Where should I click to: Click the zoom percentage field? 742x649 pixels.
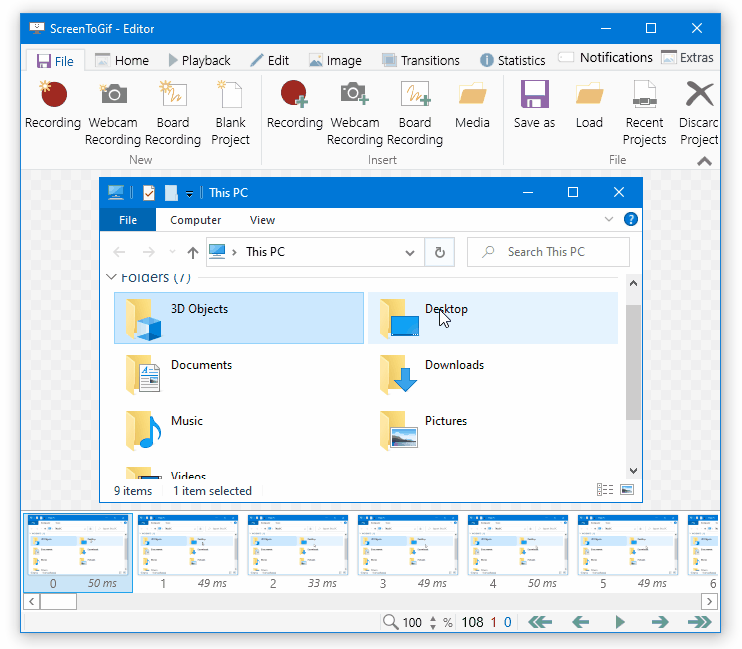412,622
